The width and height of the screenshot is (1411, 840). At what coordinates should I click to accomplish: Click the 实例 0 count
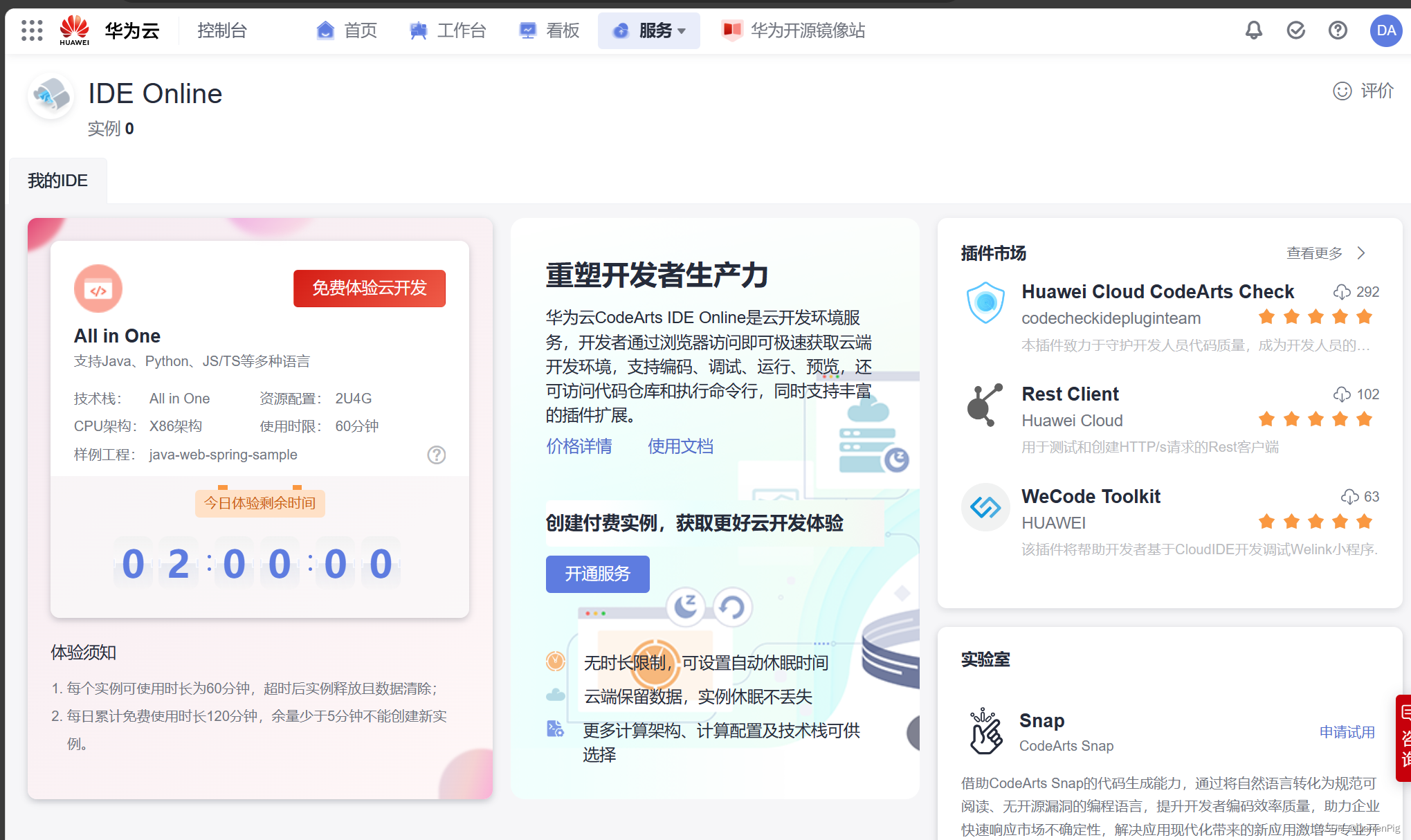111,129
